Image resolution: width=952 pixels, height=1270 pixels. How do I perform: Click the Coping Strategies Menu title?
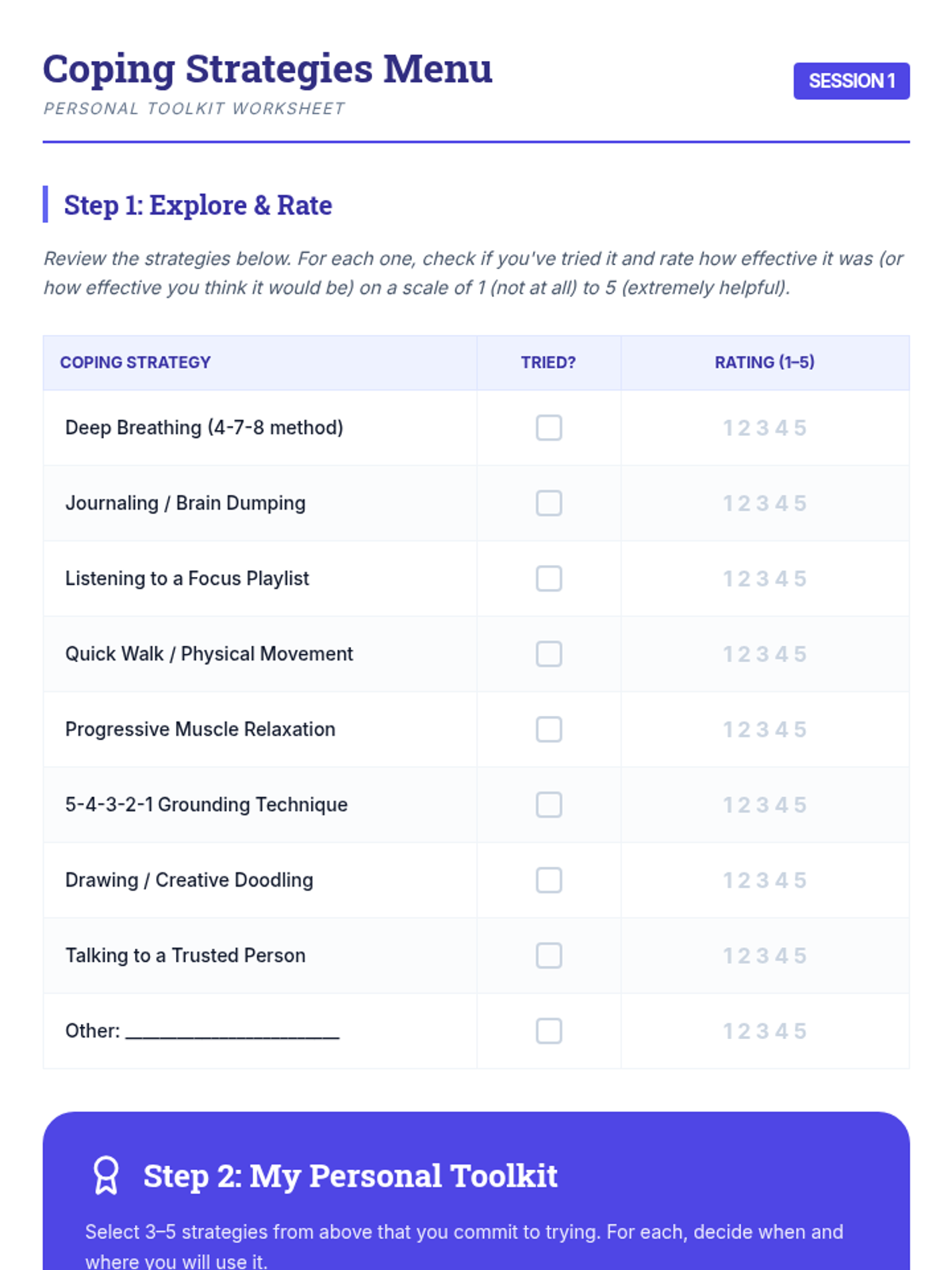click(267, 69)
